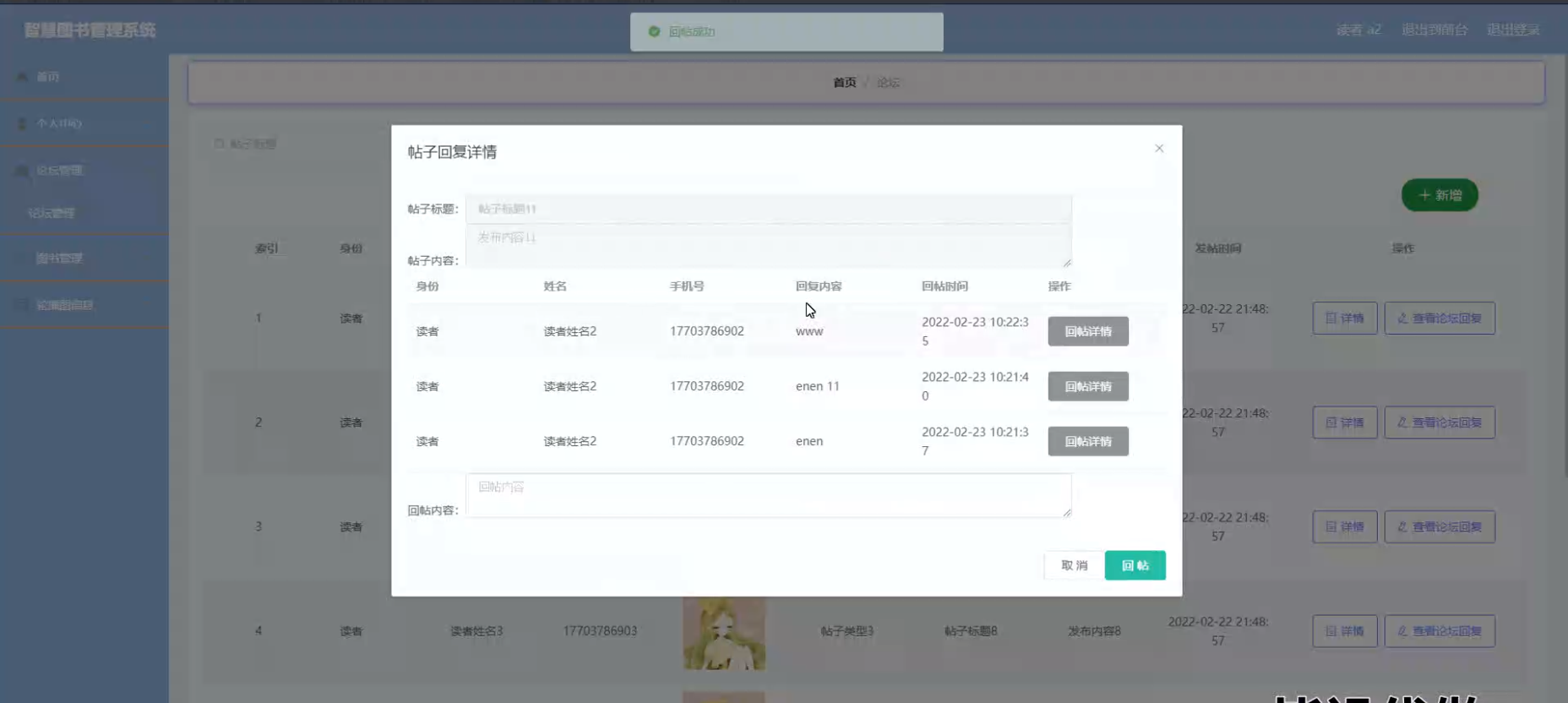Click the home icon beside 首页 in the sidebar
1568x703 pixels.
22,77
